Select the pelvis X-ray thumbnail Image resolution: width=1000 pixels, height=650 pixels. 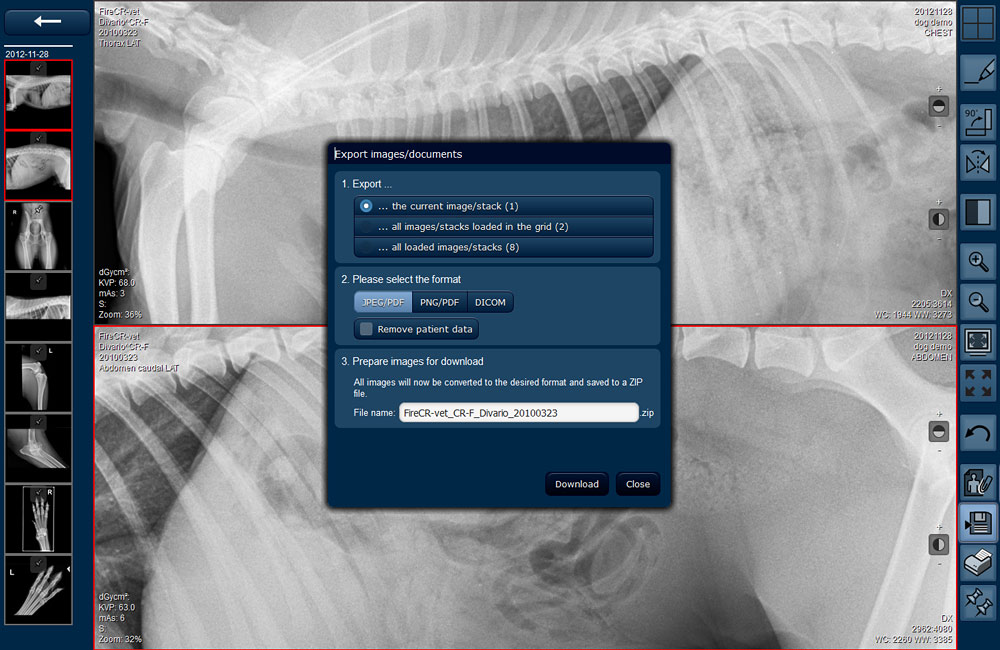pyautogui.click(x=38, y=237)
